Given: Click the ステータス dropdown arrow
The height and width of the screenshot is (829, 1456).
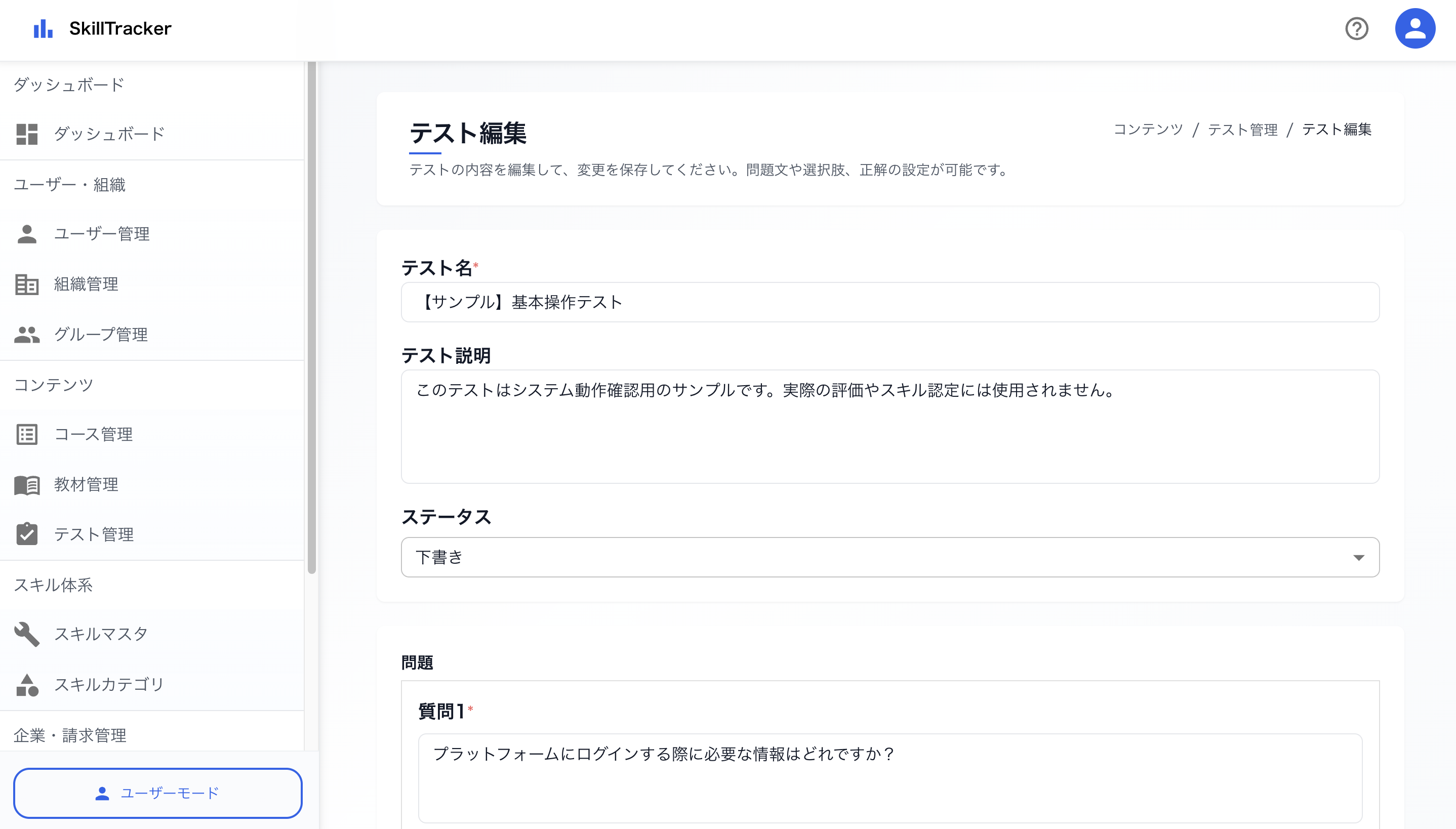Looking at the screenshot, I should tap(1359, 557).
